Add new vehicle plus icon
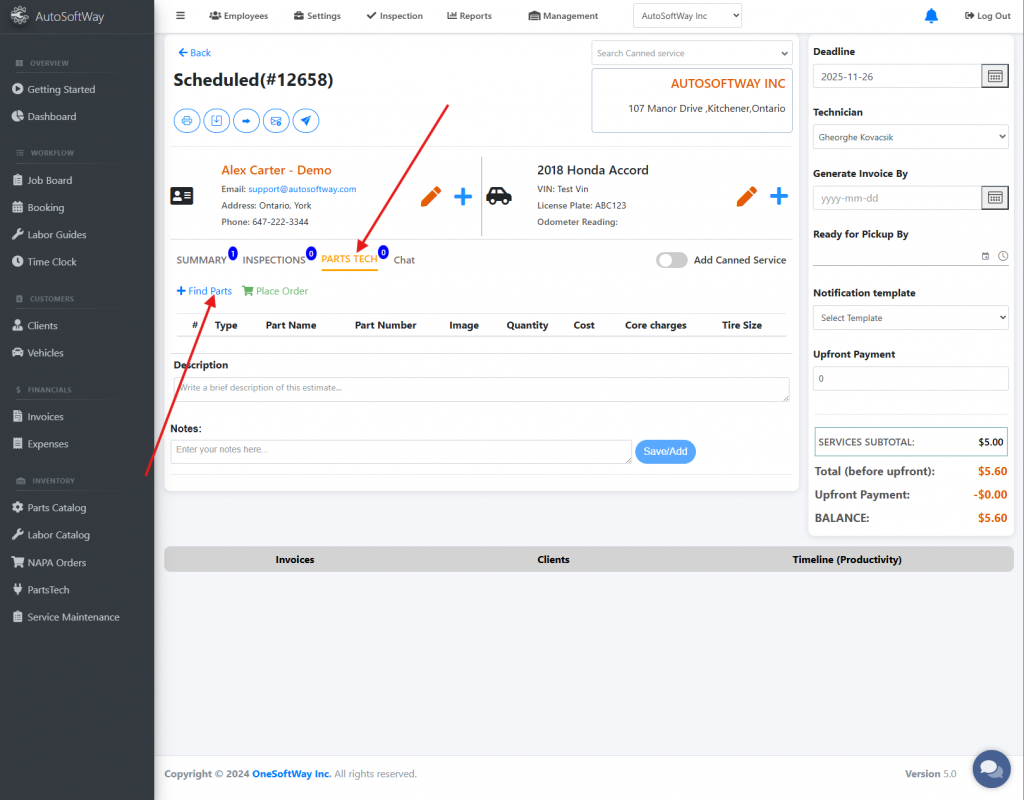1024x800 pixels. click(x=779, y=196)
